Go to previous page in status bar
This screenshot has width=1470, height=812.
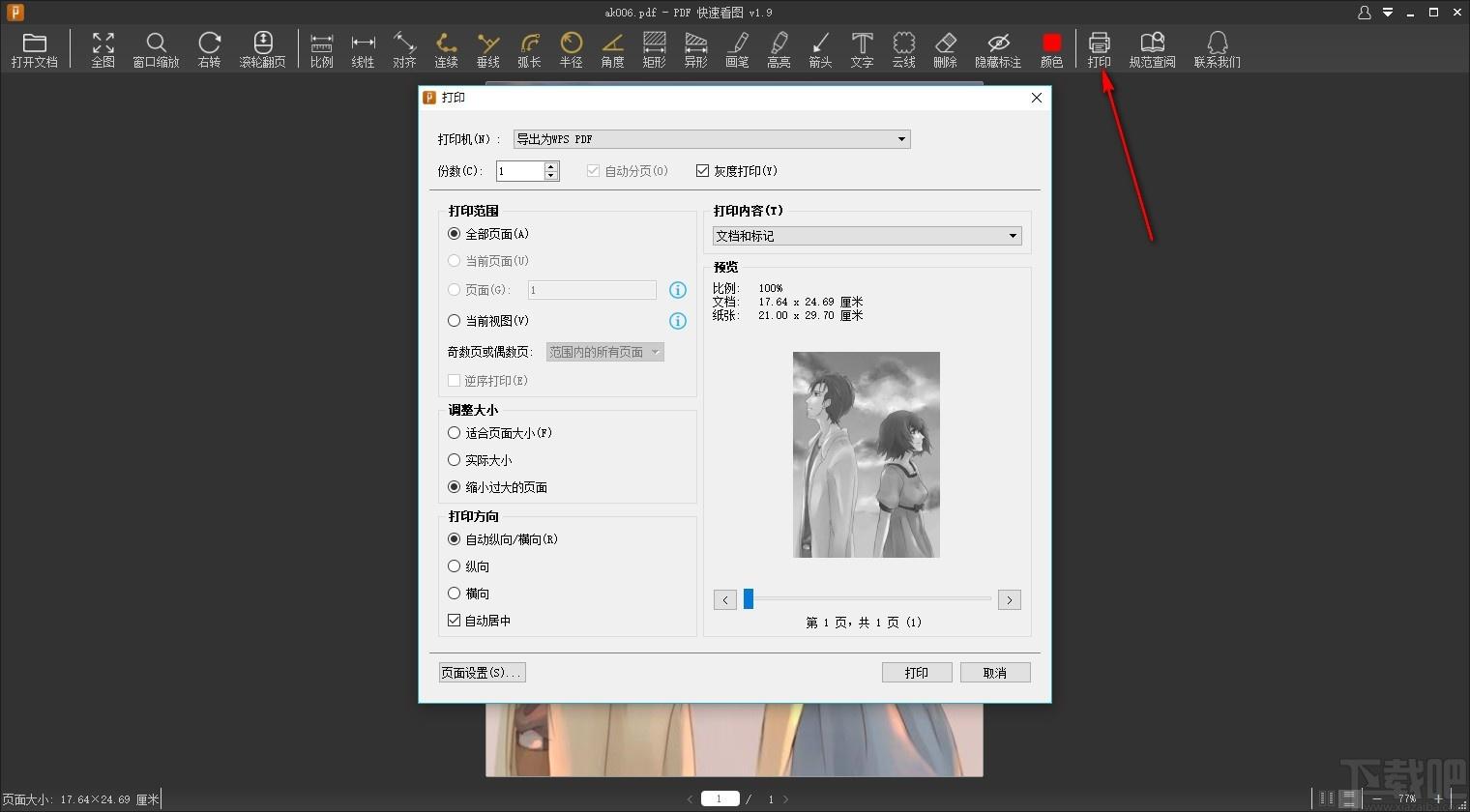(x=690, y=799)
